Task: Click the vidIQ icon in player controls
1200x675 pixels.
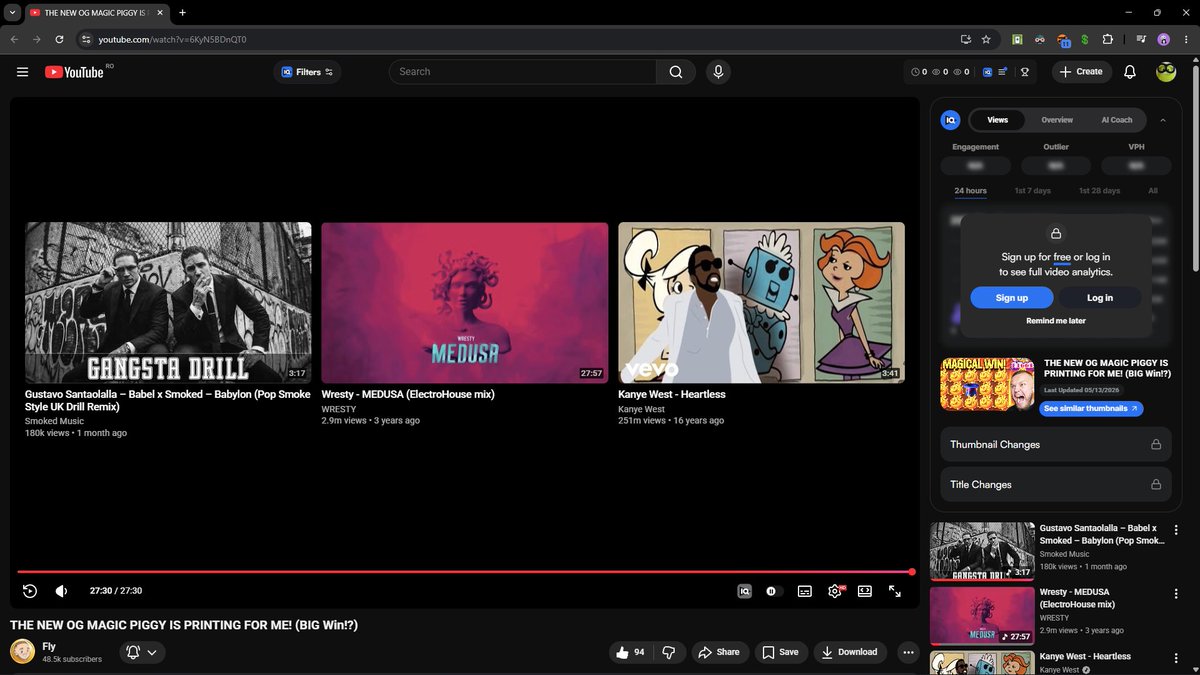Action: pos(744,591)
